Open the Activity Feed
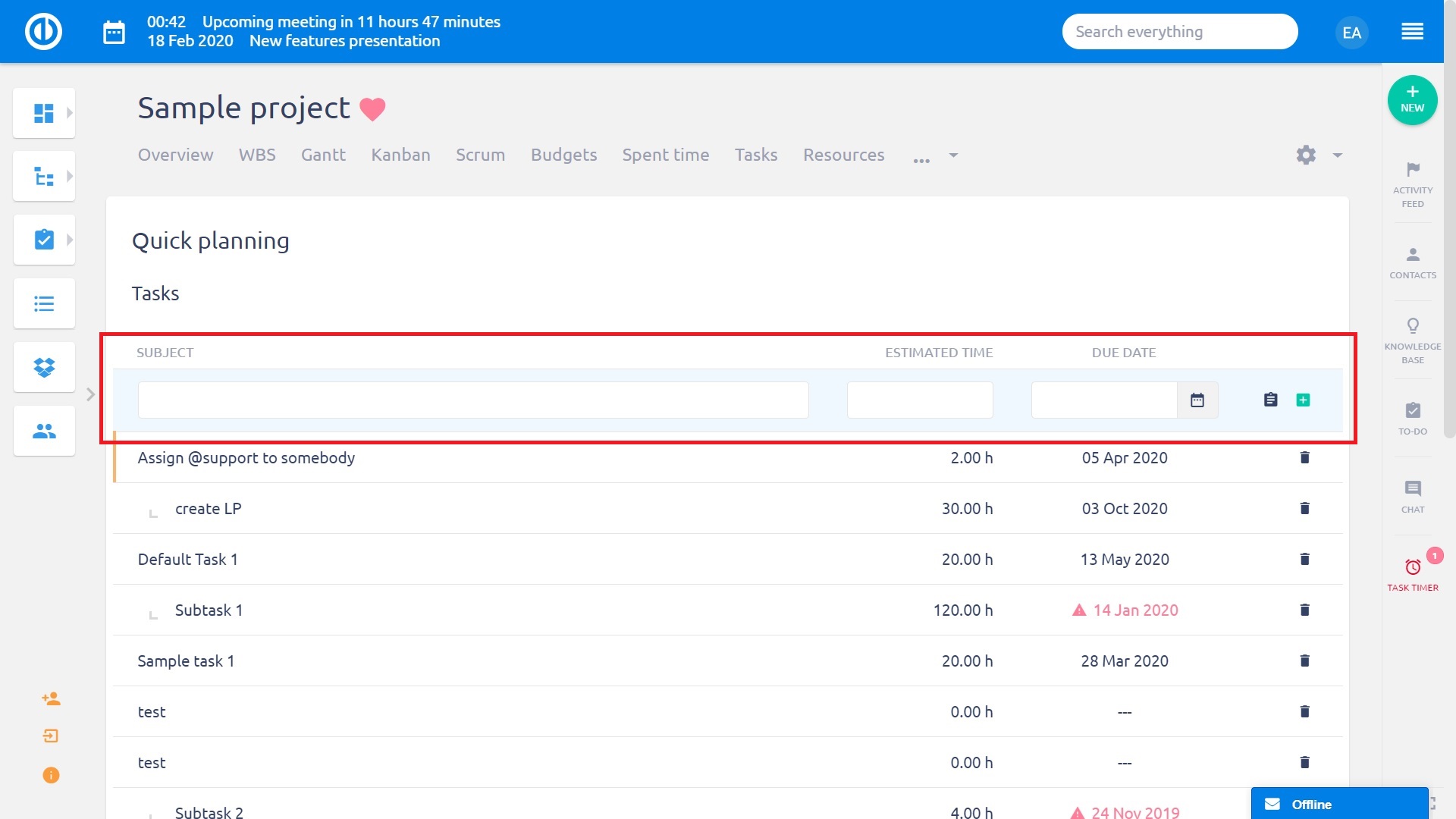The height and width of the screenshot is (819, 1456). pyautogui.click(x=1412, y=184)
